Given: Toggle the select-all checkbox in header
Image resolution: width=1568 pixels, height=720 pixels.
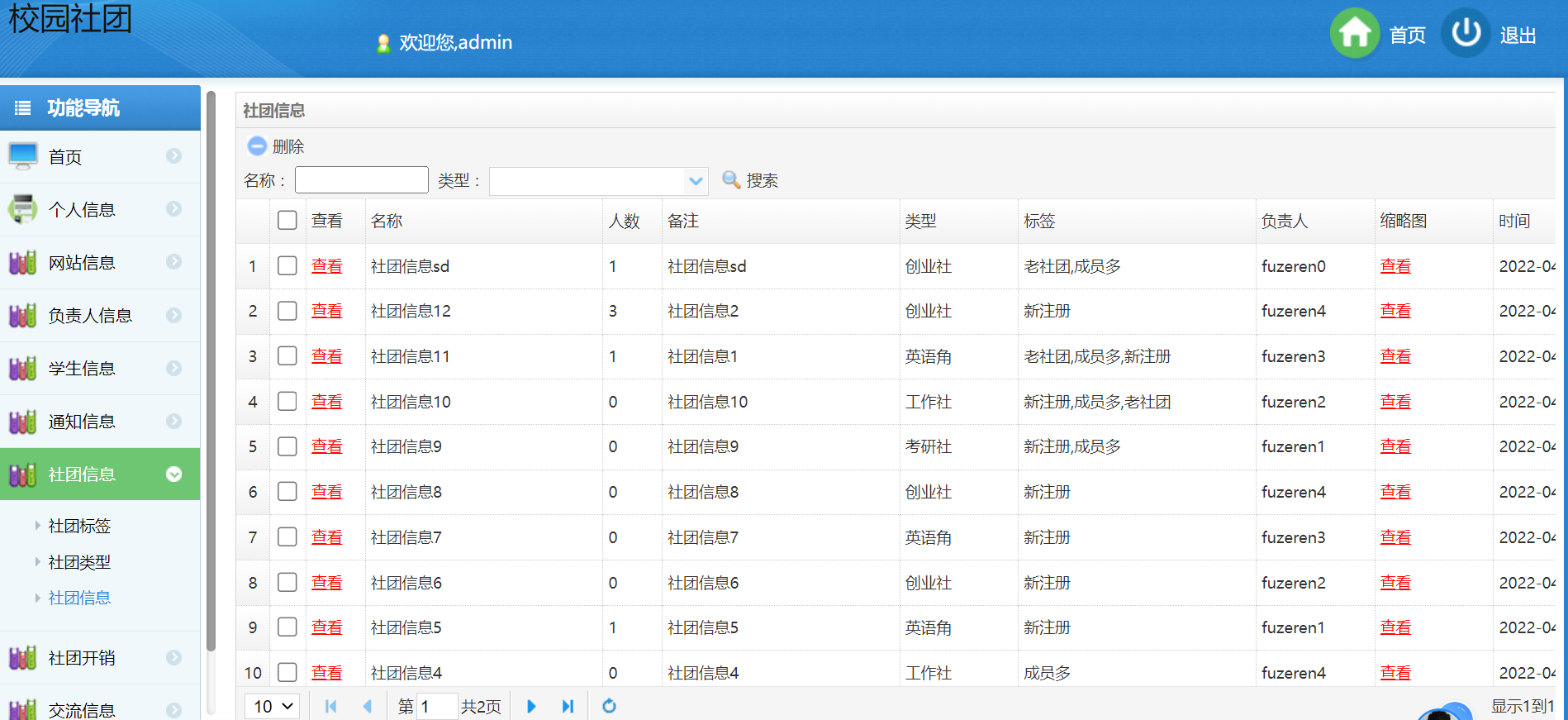Looking at the screenshot, I should [x=287, y=221].
